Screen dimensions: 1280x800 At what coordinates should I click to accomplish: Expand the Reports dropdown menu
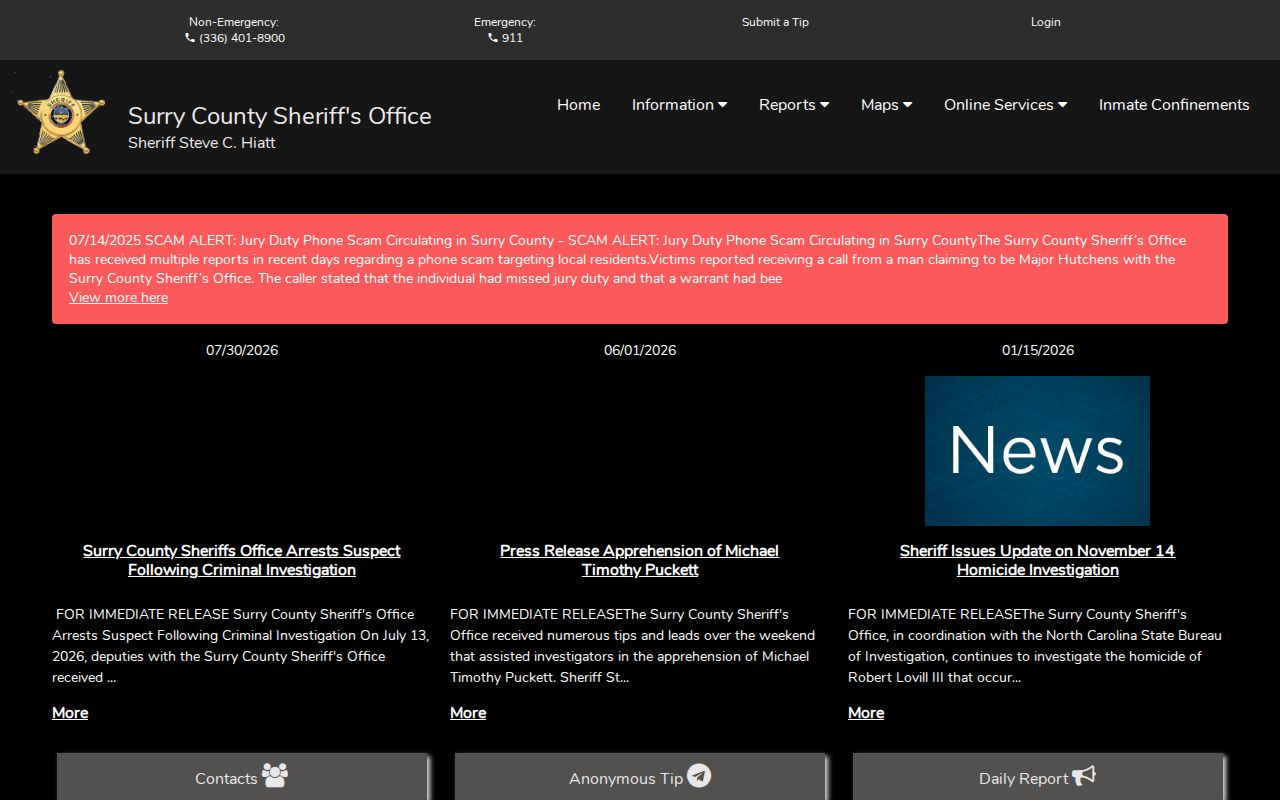tap(794, 105)
